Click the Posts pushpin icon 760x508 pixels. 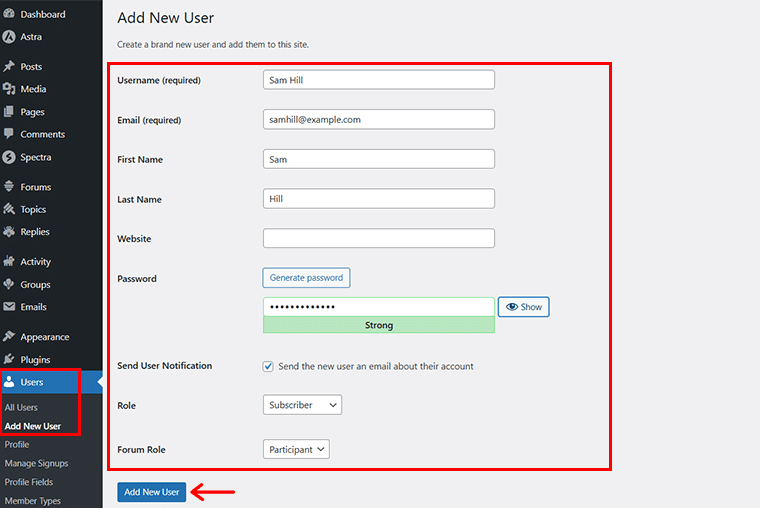(9, 66)
